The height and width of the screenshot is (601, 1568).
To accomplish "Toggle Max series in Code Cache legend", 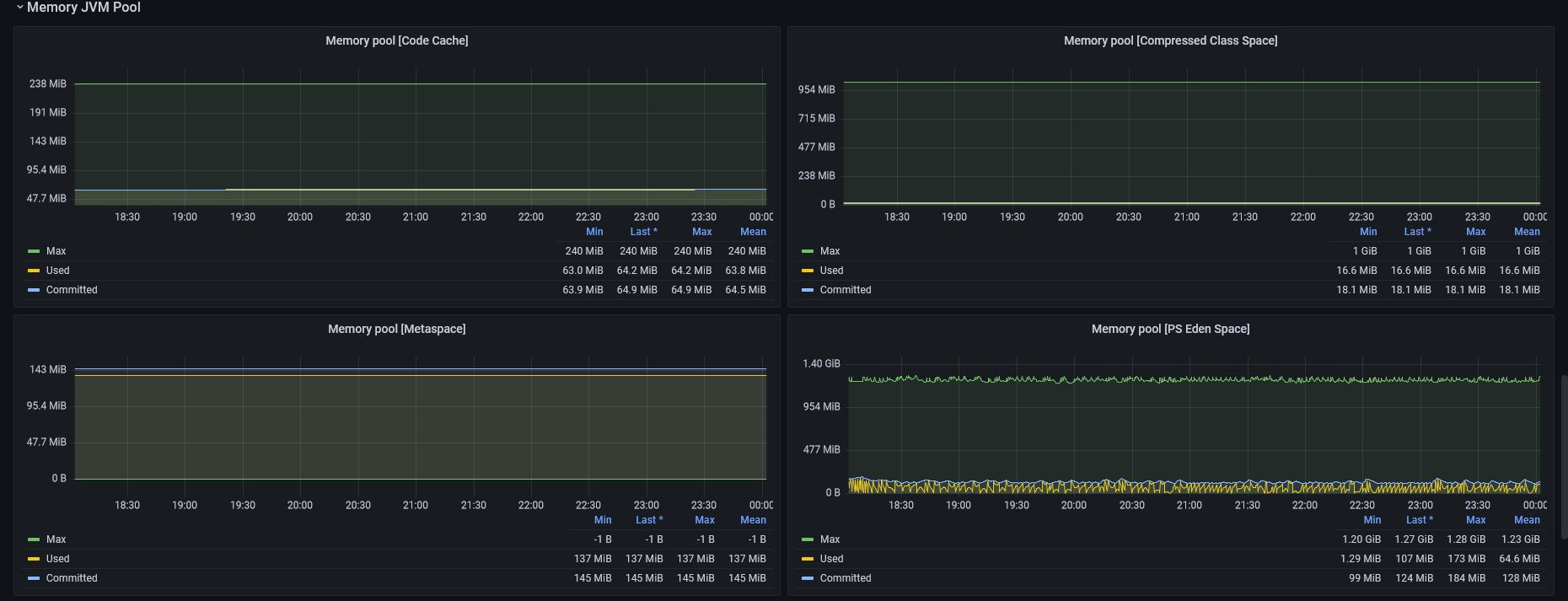I will [56, 251].
